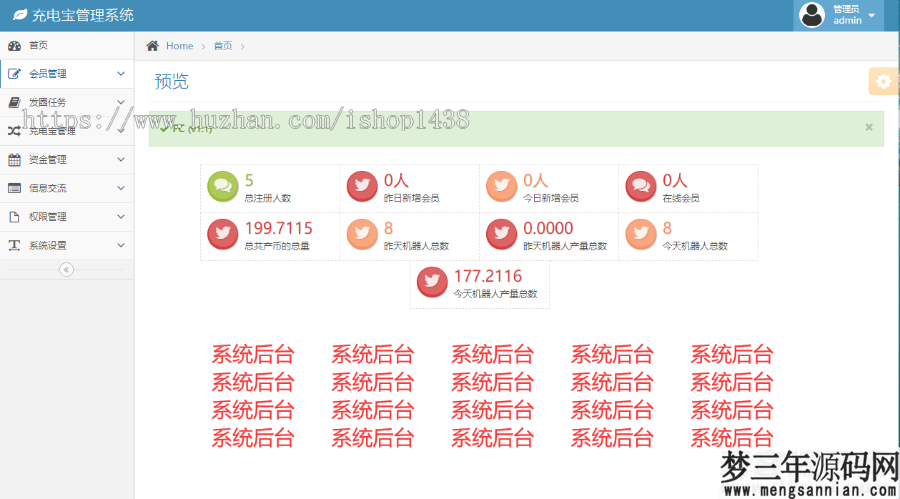
Task: Expand the 资金管理 chevron
Action: [x=121, y=160]
